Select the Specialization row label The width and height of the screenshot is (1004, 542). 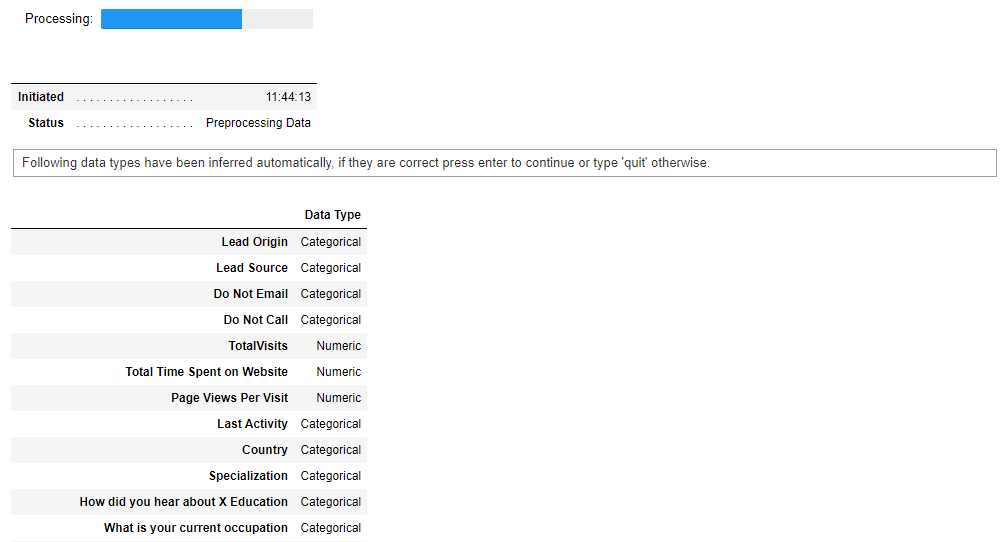tap(248, 476)
